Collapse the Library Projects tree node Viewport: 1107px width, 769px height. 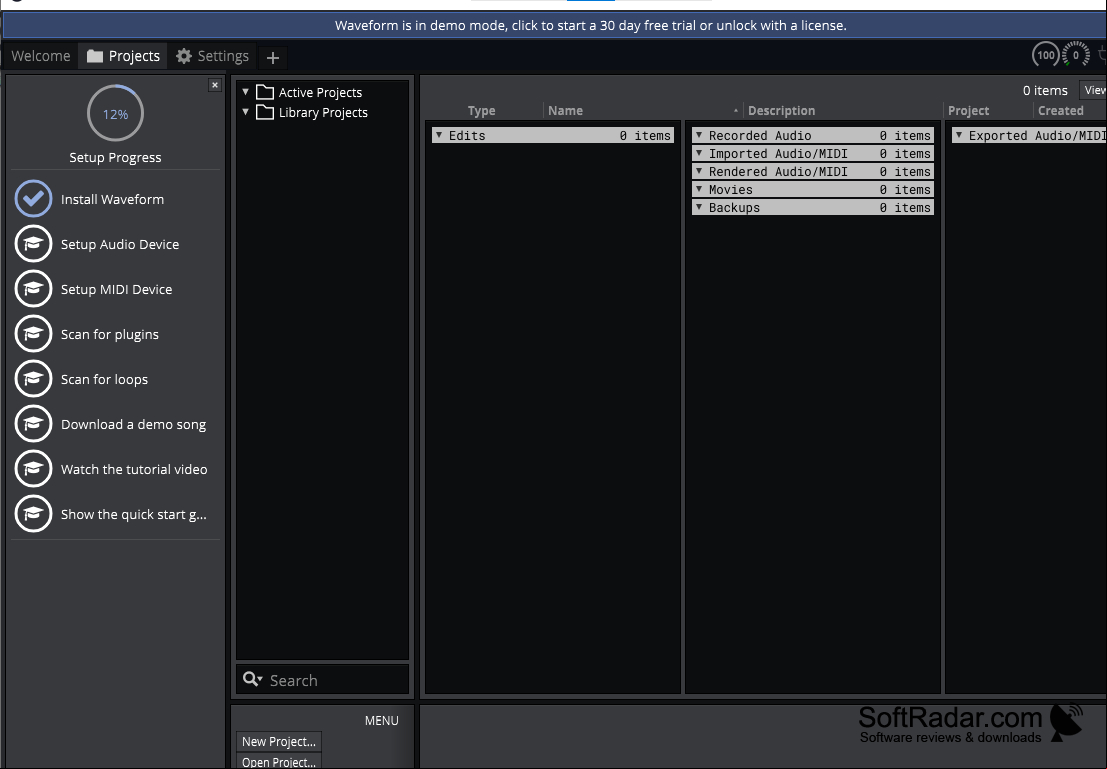coord(246,112)
